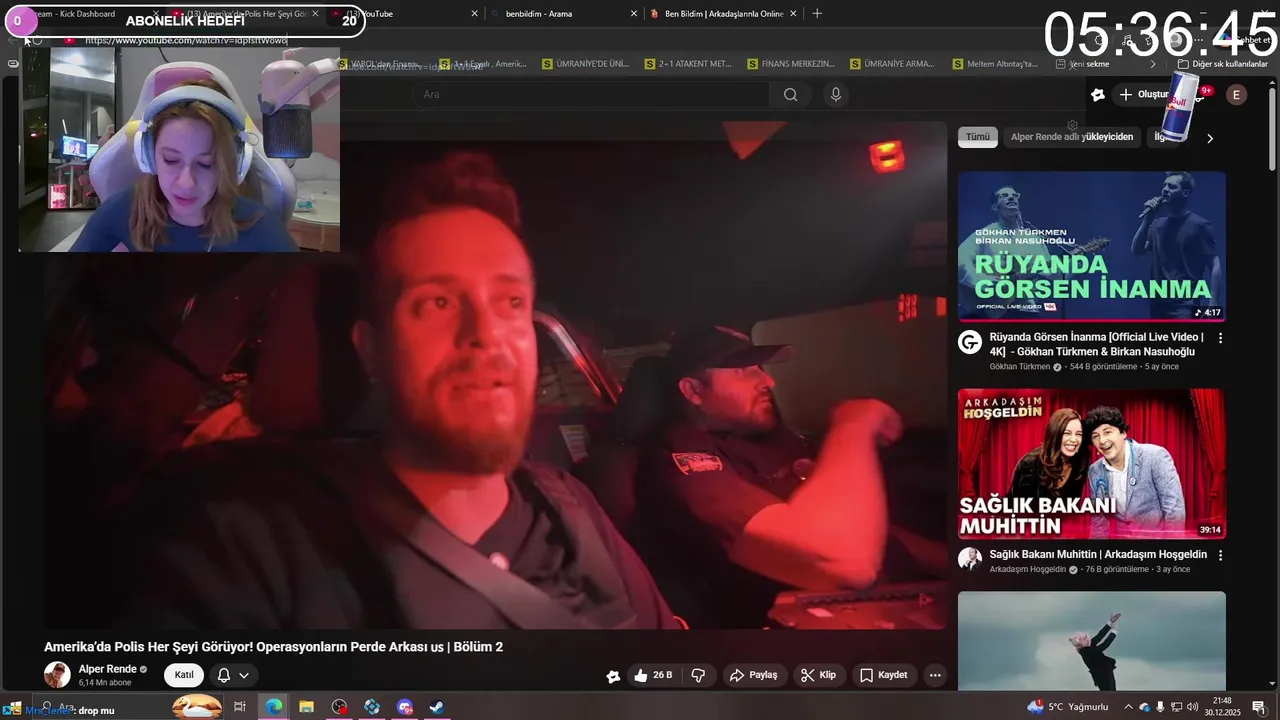Open the Arkadaşım Hoşgeldin channel avatar
The width and height of the screenshot is (1280, 720).
970,559
